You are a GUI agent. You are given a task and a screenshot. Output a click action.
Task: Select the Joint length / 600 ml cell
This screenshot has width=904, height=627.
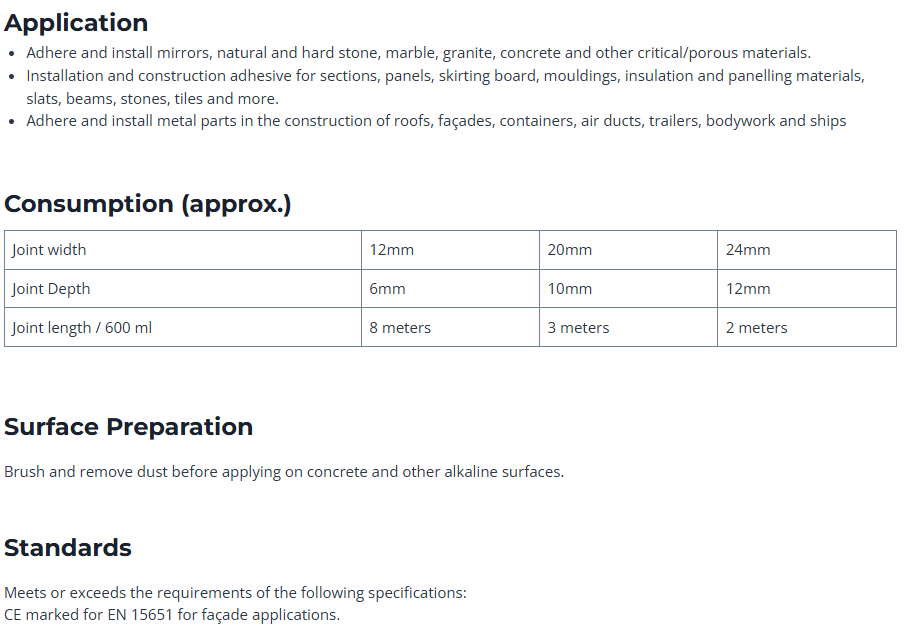tap(82, 328)
